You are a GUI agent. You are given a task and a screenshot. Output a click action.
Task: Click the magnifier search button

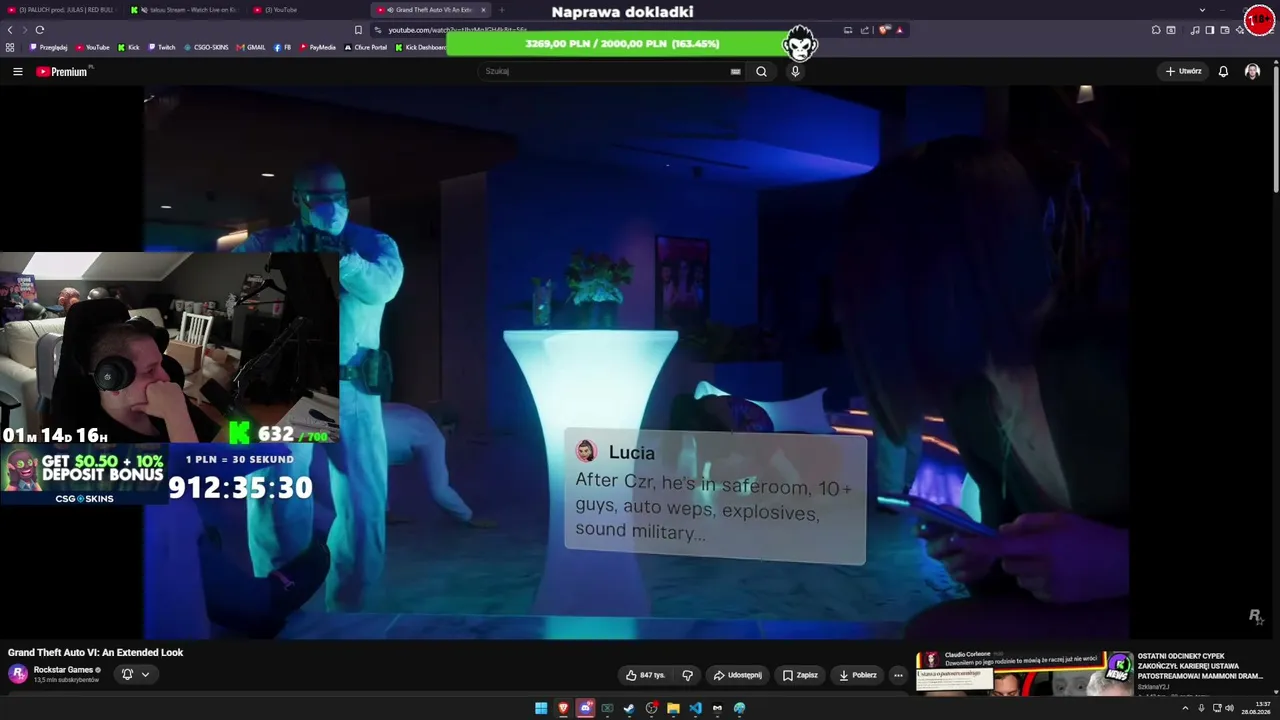(x=761, y=72)
